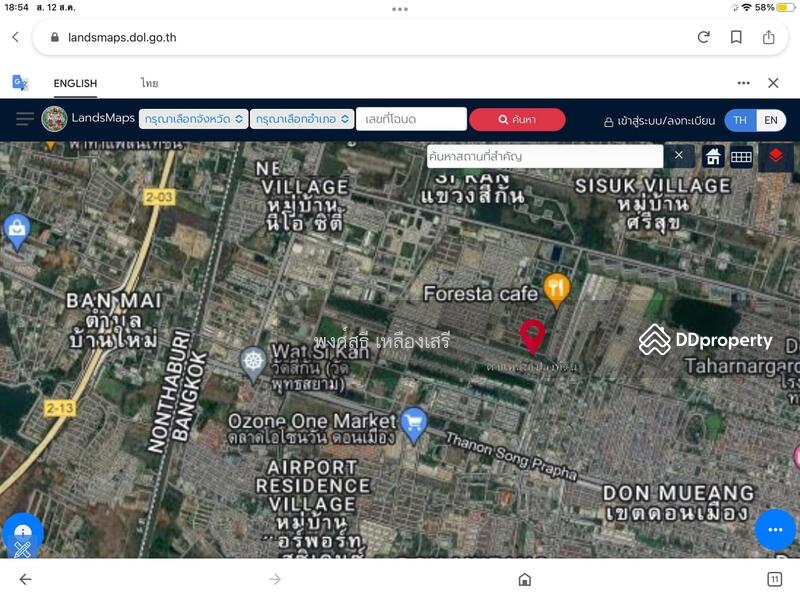Focus the important places search field
Screen dimensions: 800x600
click(x=545, y=156)
